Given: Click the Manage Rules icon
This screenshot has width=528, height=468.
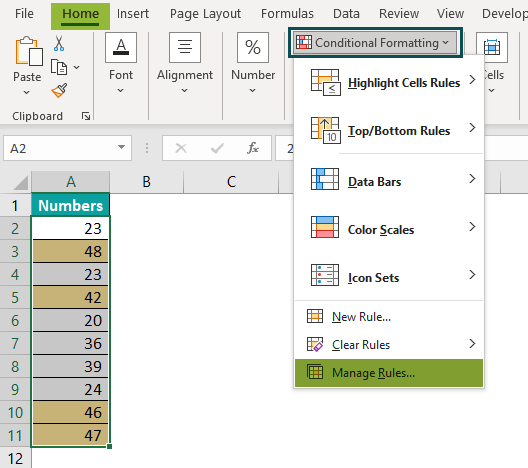Looking at the screenshot, I should point(315,372).
